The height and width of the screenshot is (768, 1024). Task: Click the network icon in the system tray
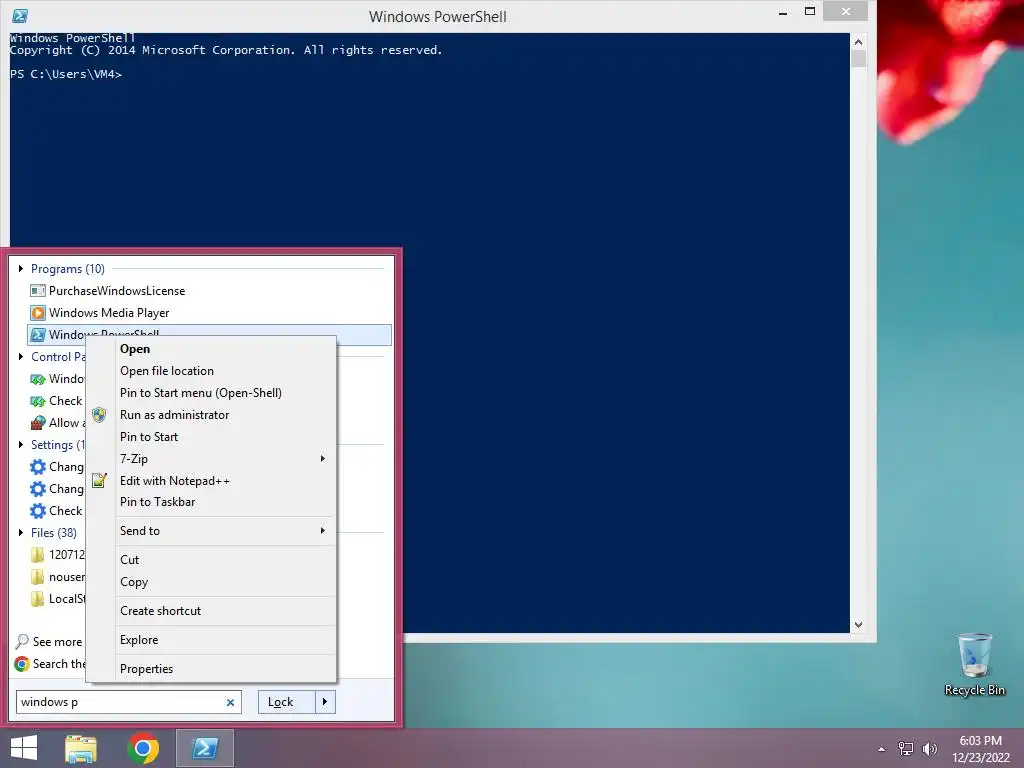coord(906,748)
